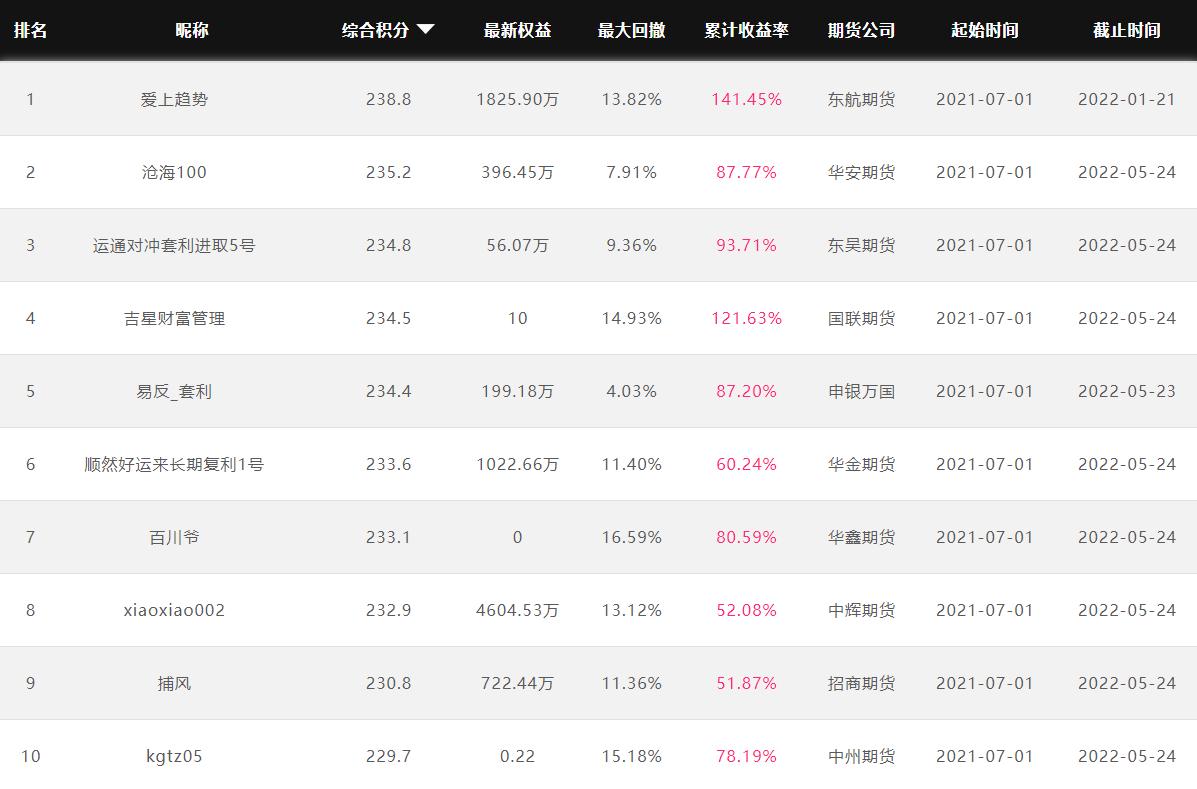Click end date 2022-05-23
1197x789 pixels.
coord(1127,391)
